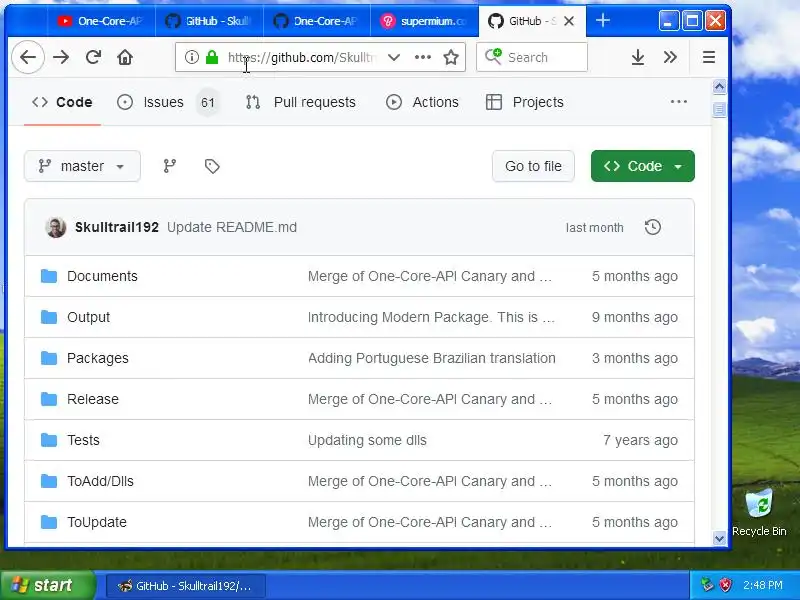The image size is (800, 600).
Task: Switch to the second GitHub - Skull tab
Action: tap(209, 21)
